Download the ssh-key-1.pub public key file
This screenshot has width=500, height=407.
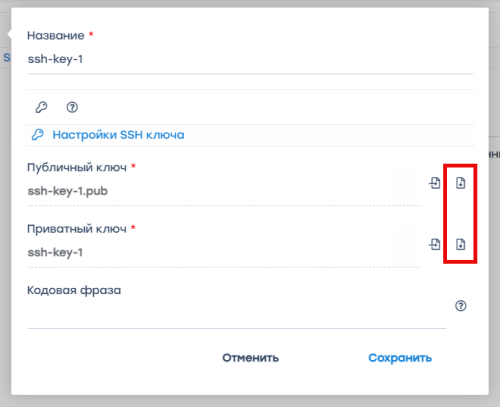click(461, 183)
